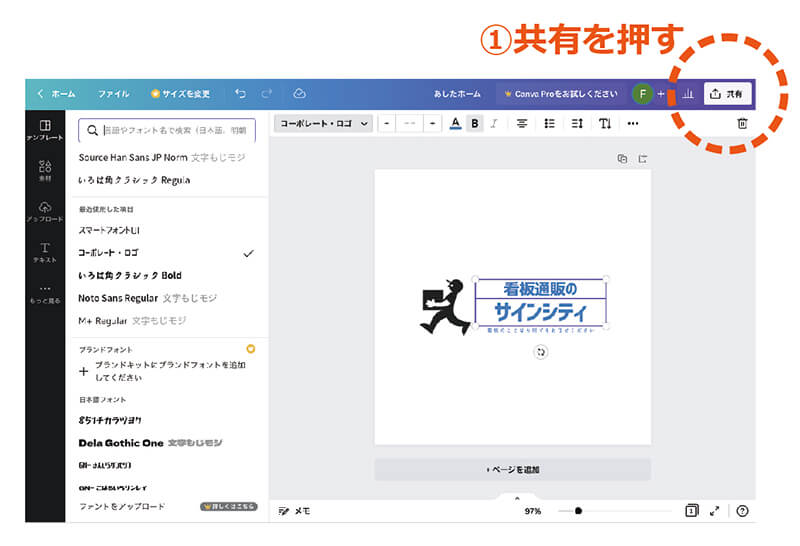Expand the page list chevron above zoom bar
Screen dimensions: 800x546
coord(516,497)
